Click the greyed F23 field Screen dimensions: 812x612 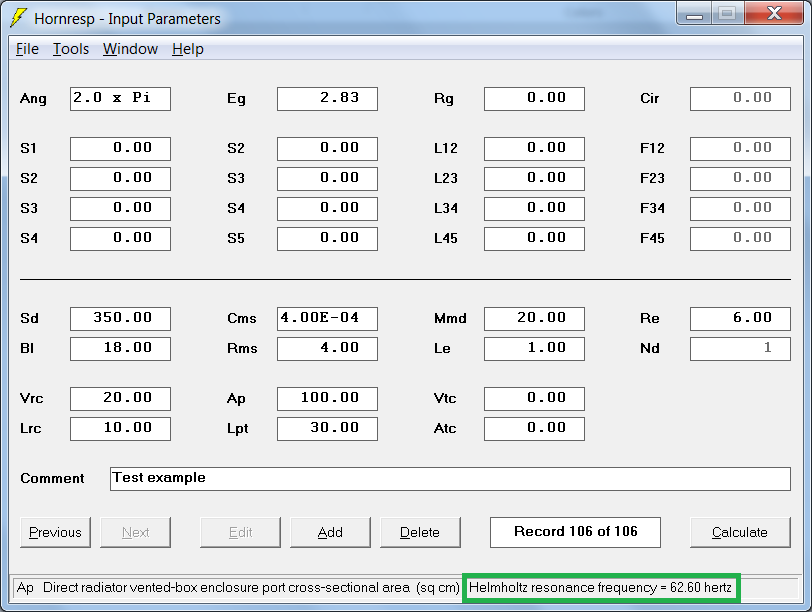[740, 179]
